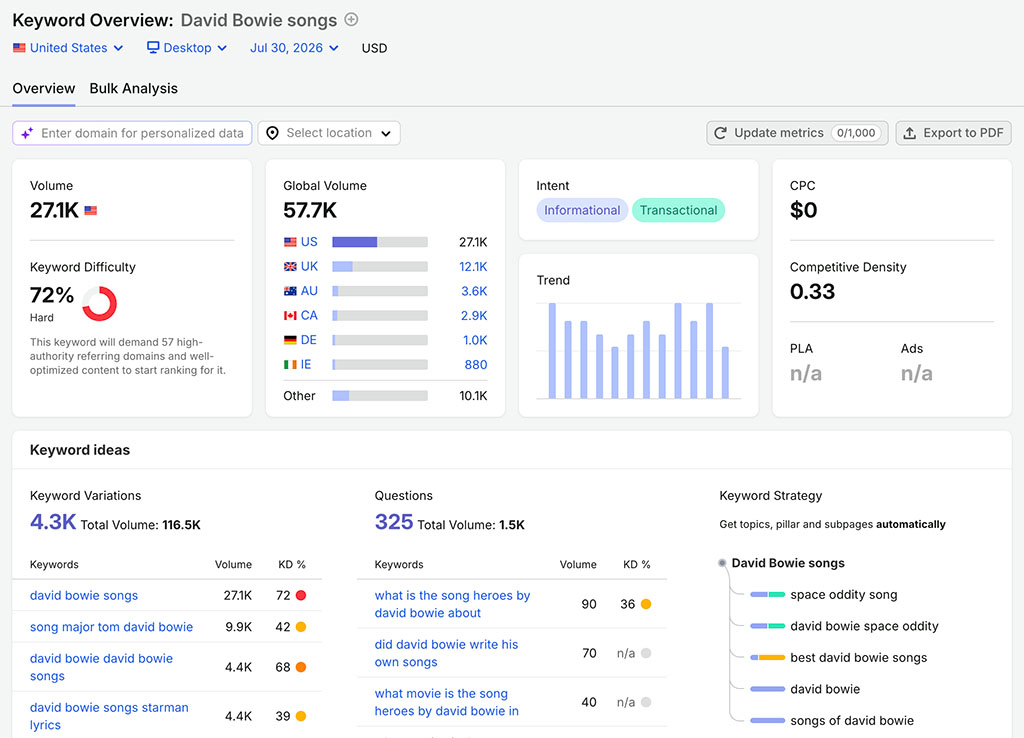Click the Update metrics button

(797, 133)
